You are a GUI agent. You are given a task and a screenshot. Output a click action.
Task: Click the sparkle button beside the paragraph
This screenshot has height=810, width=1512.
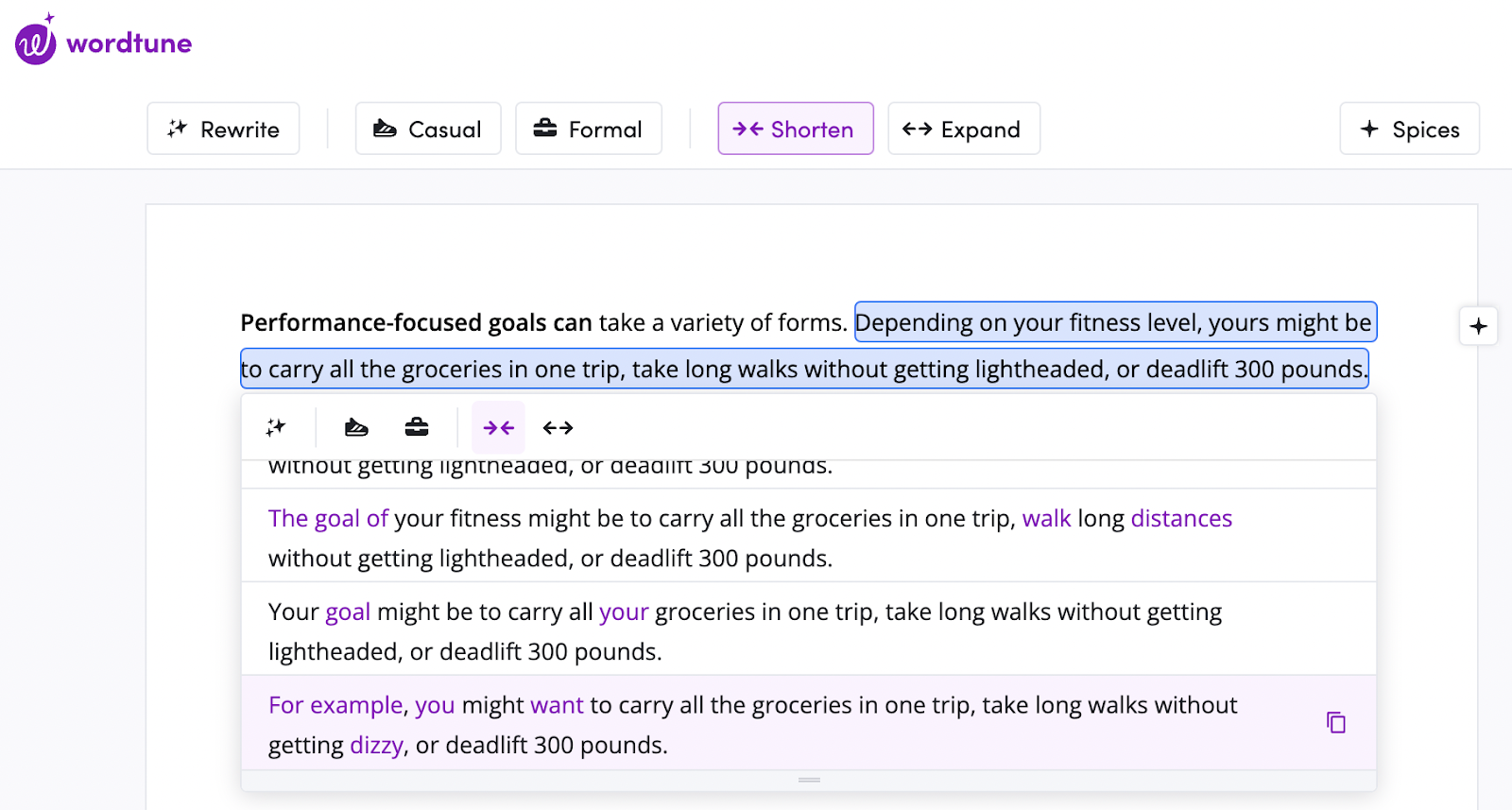pyautogui.click(x=1478, y=326)
